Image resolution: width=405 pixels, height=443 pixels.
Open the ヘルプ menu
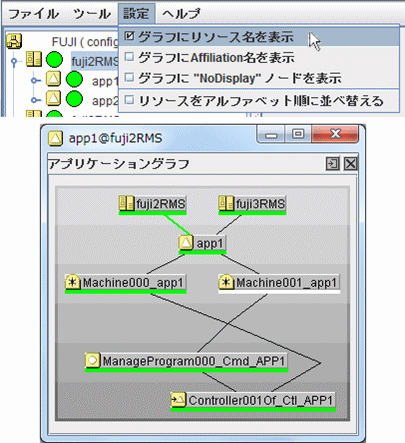pos(181,14)
